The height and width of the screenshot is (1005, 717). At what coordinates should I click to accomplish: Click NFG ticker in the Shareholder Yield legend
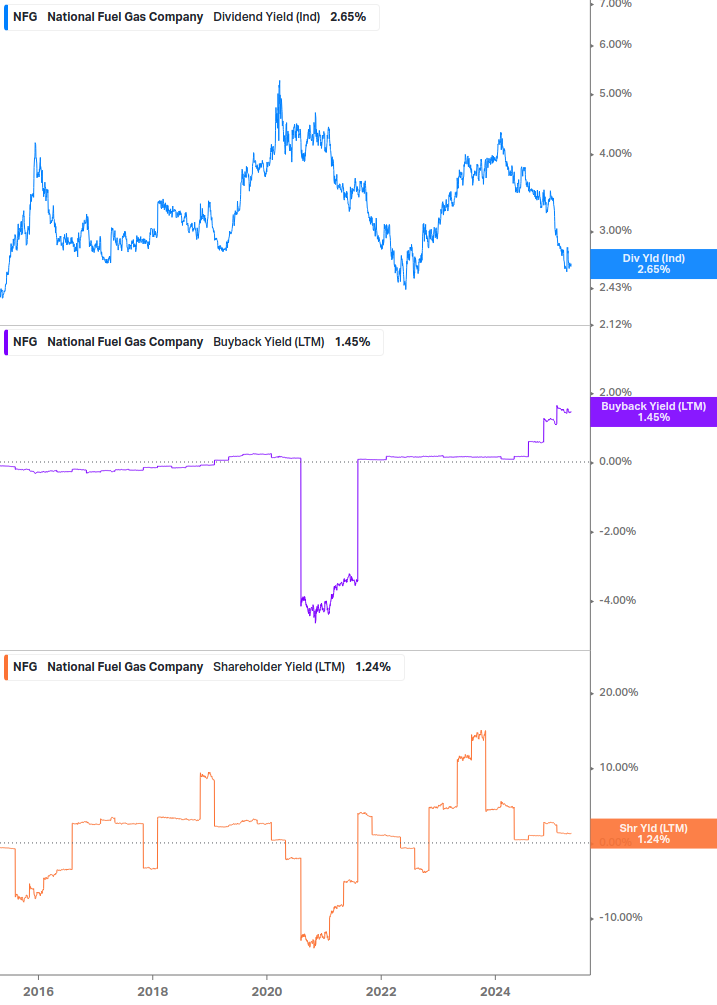point(25,667)
